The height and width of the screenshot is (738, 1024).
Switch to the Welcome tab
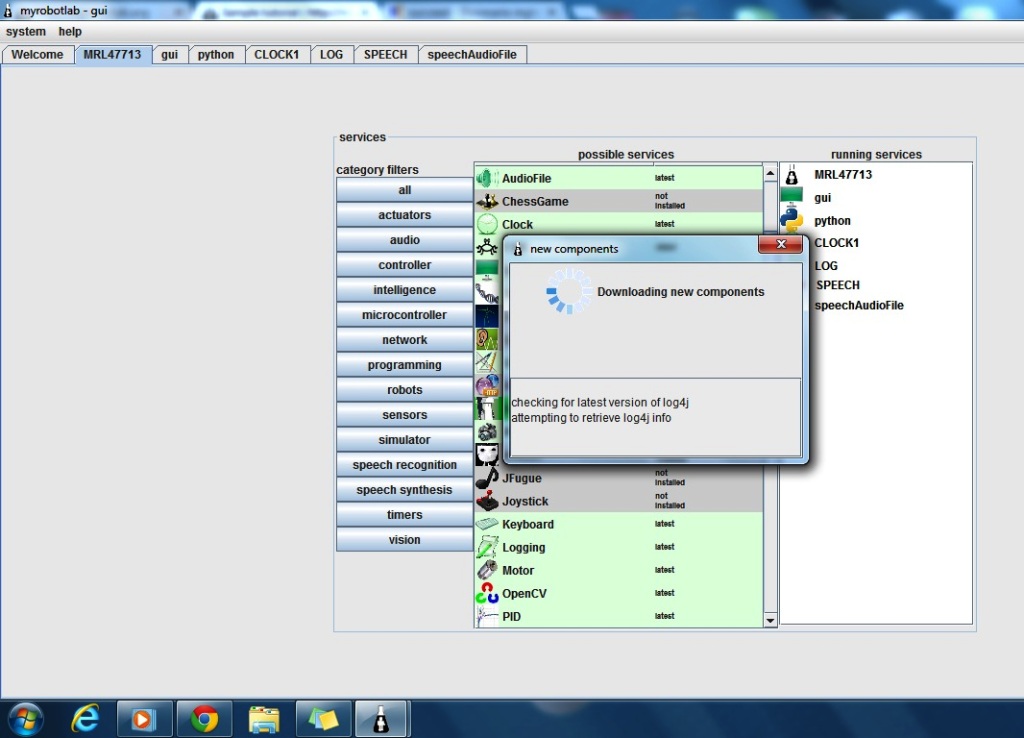37,55
